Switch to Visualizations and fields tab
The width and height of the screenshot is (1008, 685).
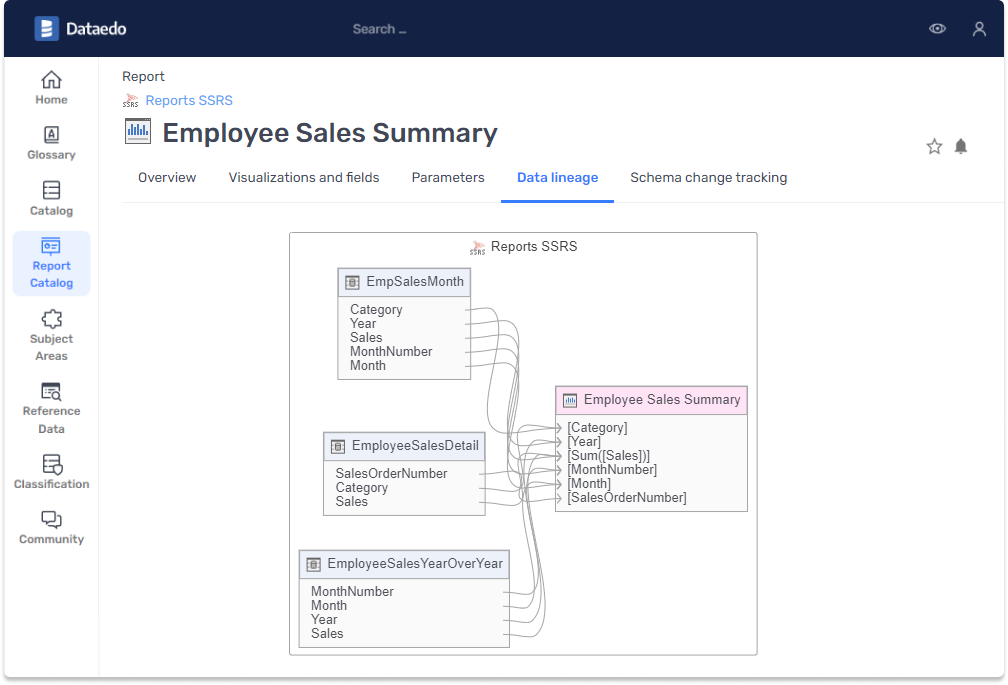(x=304, y=178)
